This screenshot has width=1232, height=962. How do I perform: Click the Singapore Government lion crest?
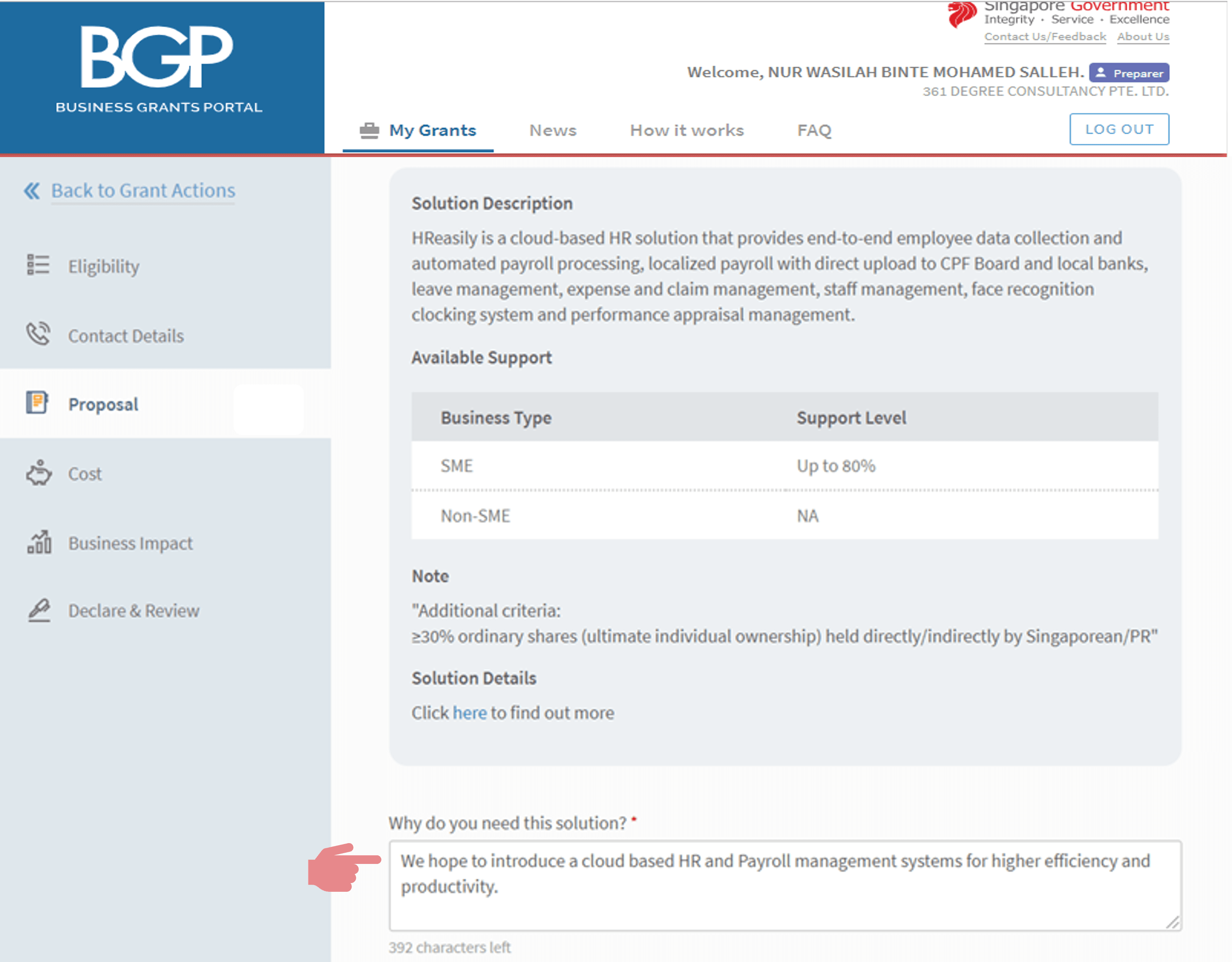pyautogui.click(x=961, y=14)
